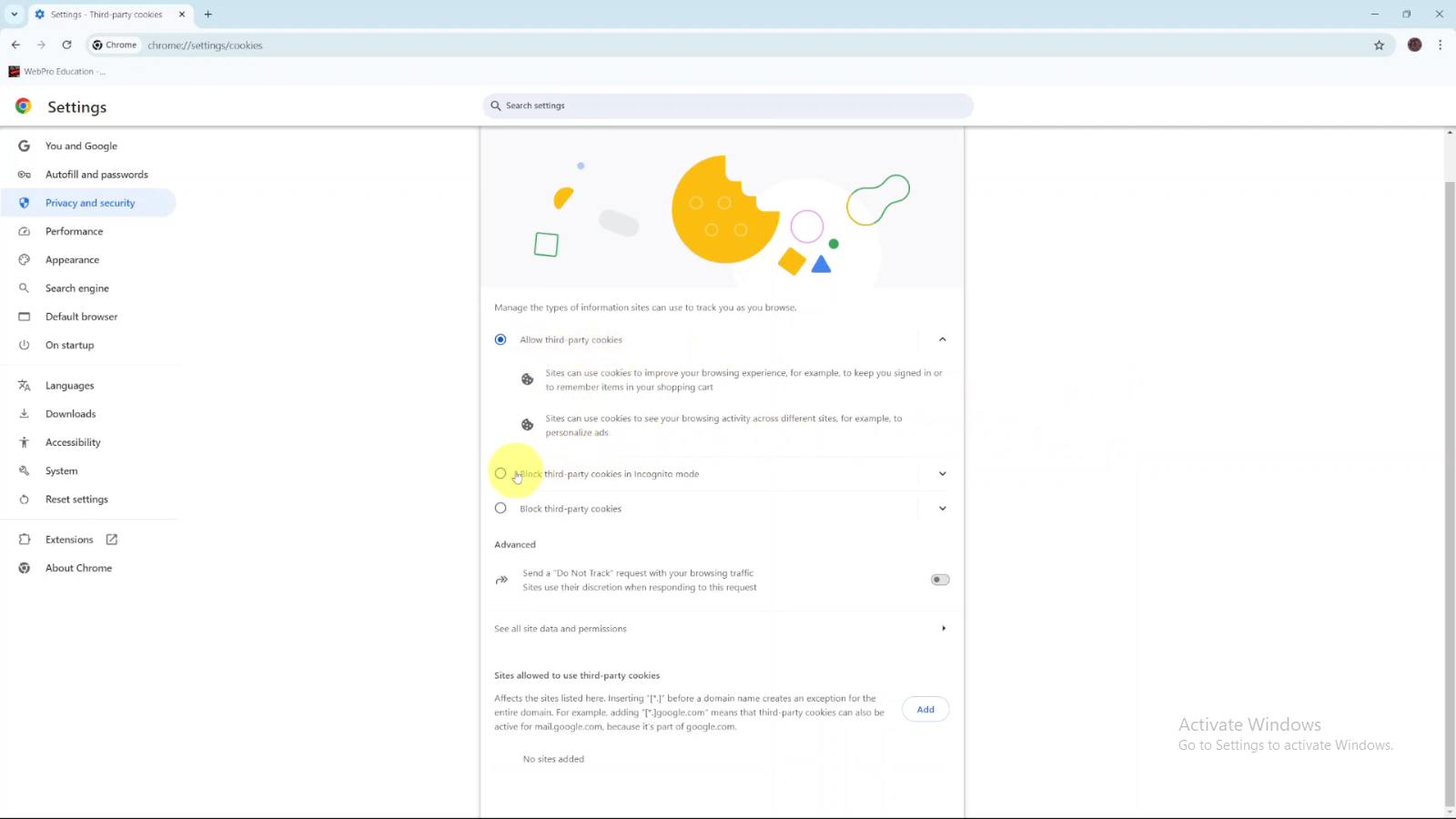Viewport: 1456px width, 819px height.
Task: Open a new tab with the plus button
Action: (x=208, y=15)
